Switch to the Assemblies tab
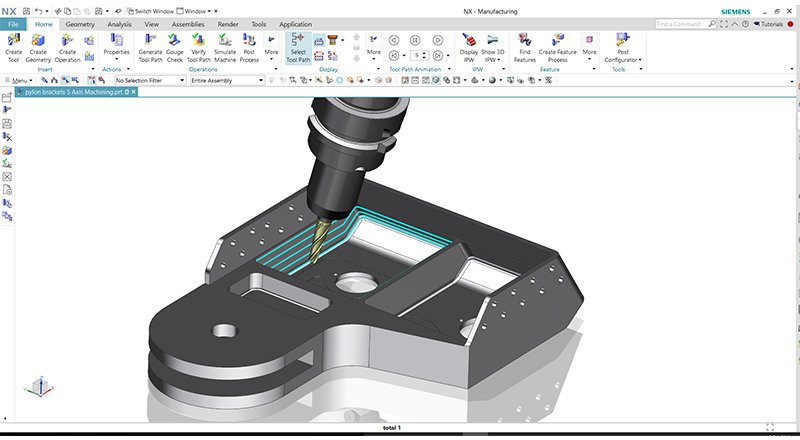The image size is (800, 440). (188, 24)
